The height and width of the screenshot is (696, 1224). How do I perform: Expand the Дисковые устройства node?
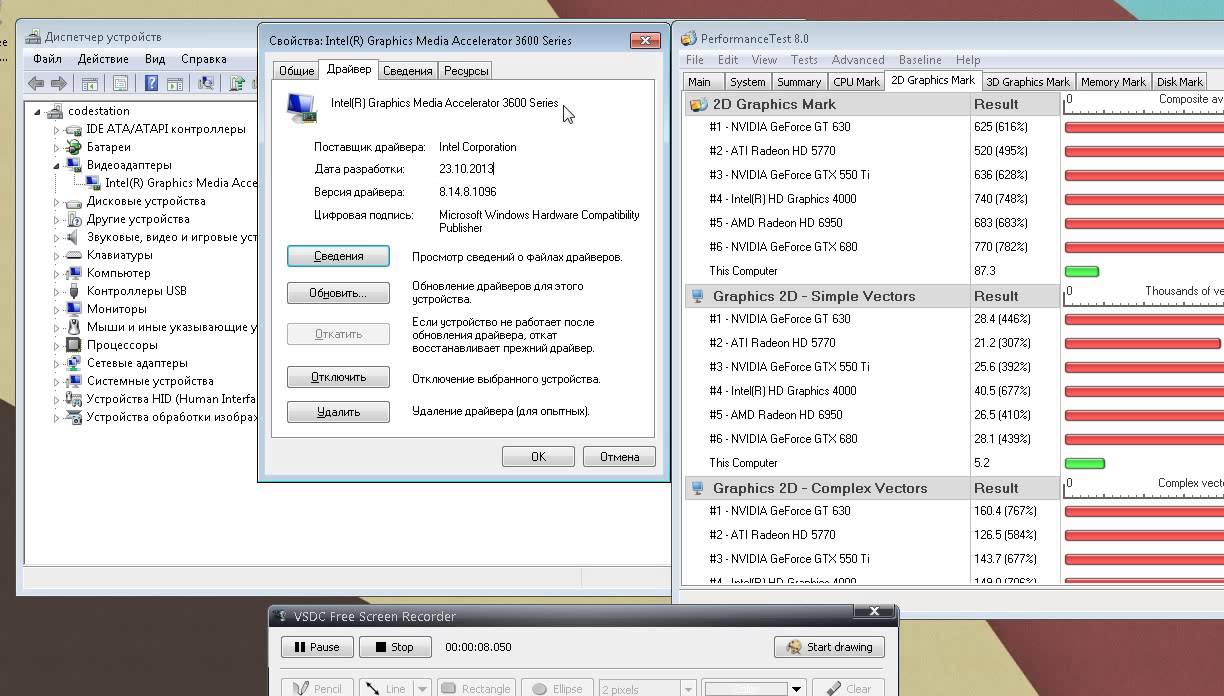57,201
